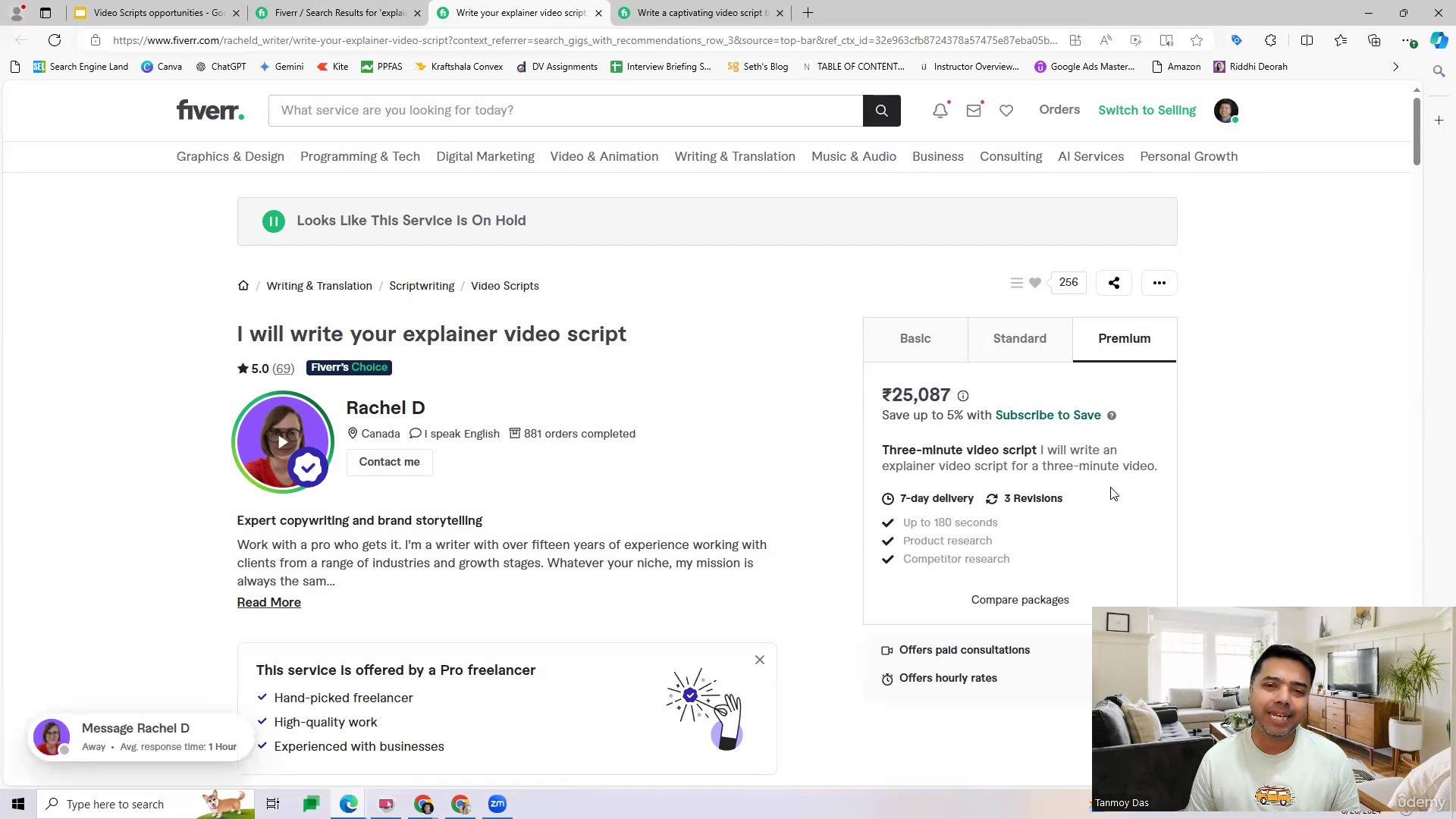This screenshot has width=1456, height=819.
Task: Open Digital Marketing category menu
Action: [x=485, y=157]
